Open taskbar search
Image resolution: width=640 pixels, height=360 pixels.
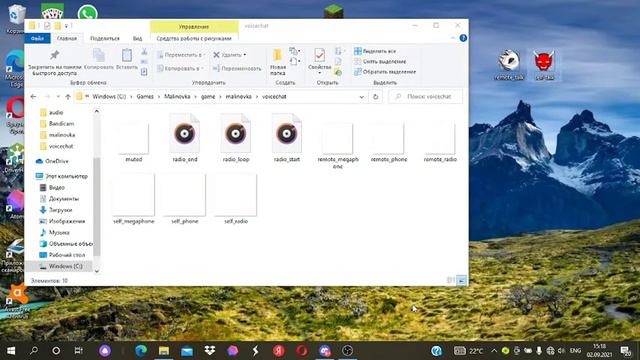point(34,351)
